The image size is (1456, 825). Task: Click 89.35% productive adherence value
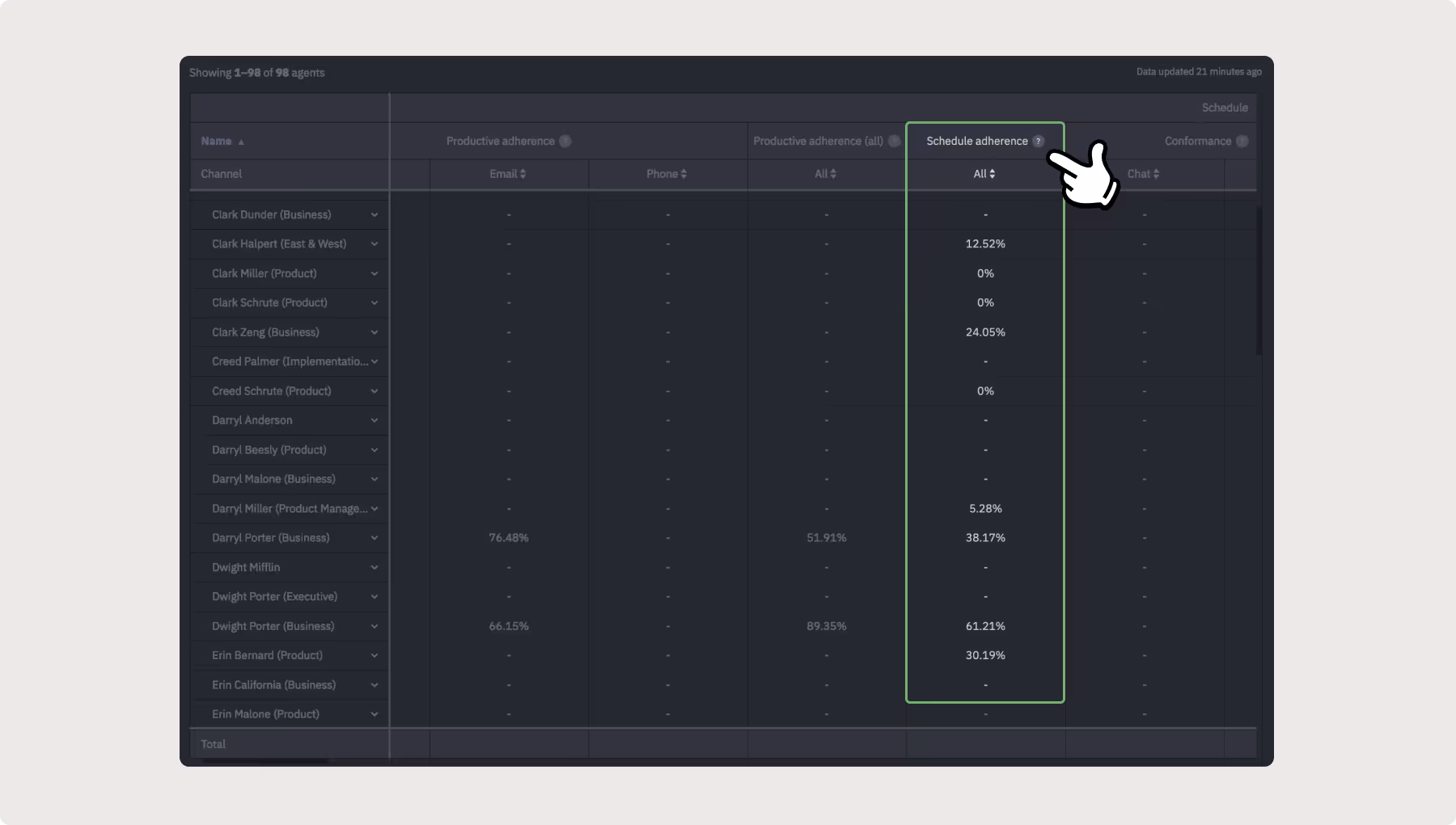coord(827,626)
